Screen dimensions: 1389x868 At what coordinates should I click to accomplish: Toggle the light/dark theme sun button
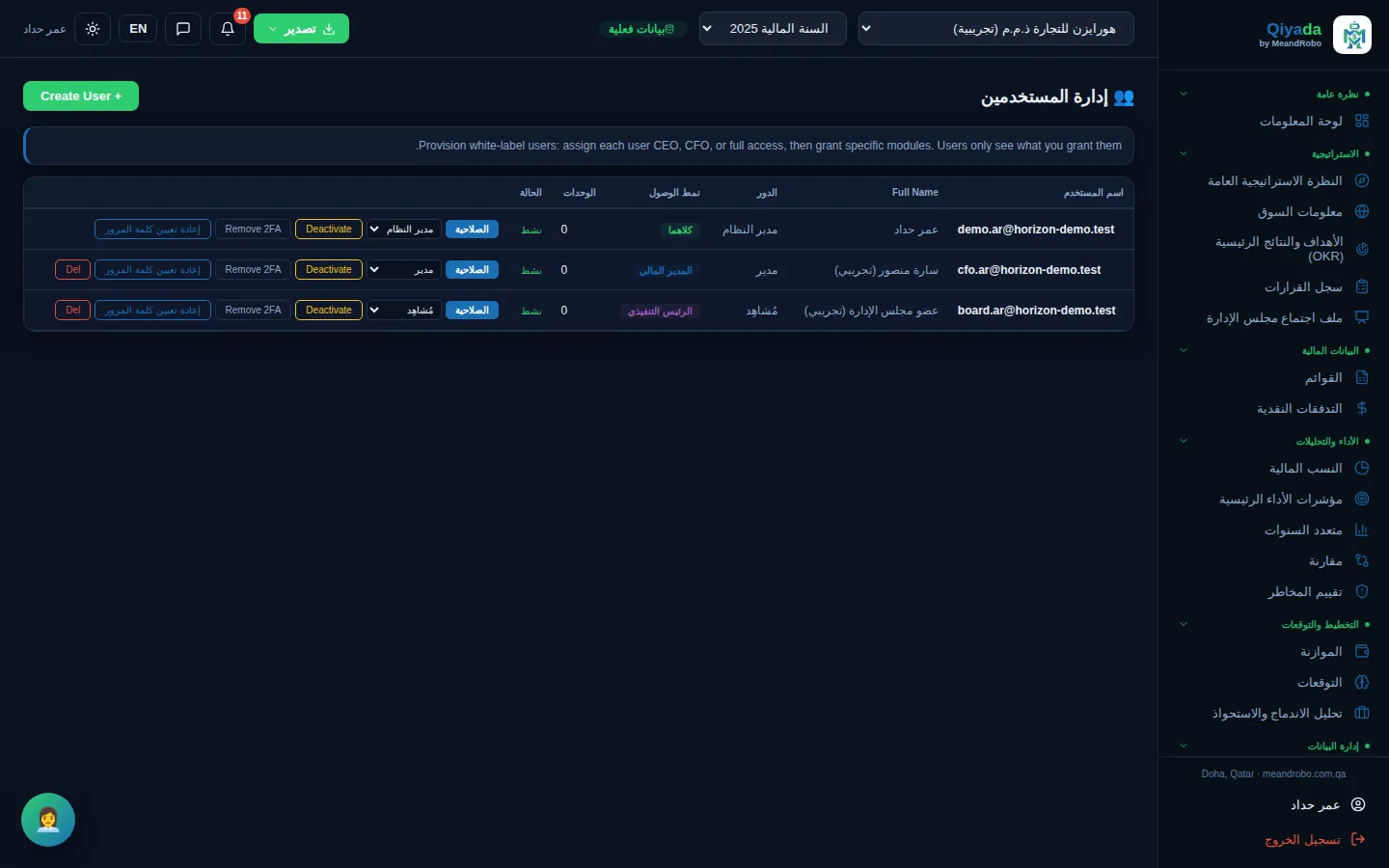[93, 29]
